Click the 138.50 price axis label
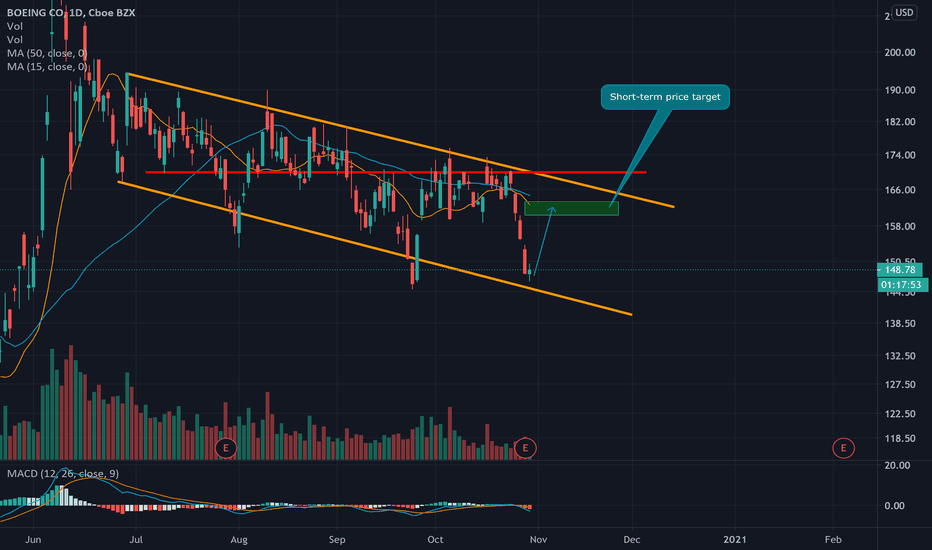932x550 pixels. click(x=900, y=323)
